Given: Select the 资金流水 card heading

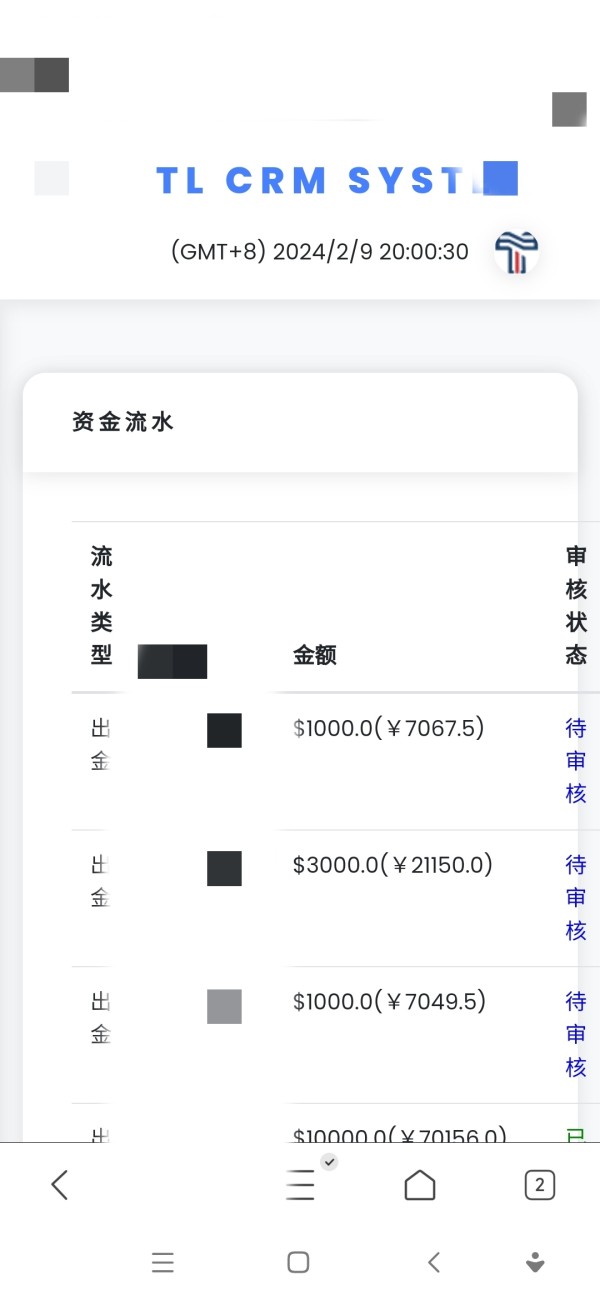Looking at the screenshot, I should tap(123, 422).
